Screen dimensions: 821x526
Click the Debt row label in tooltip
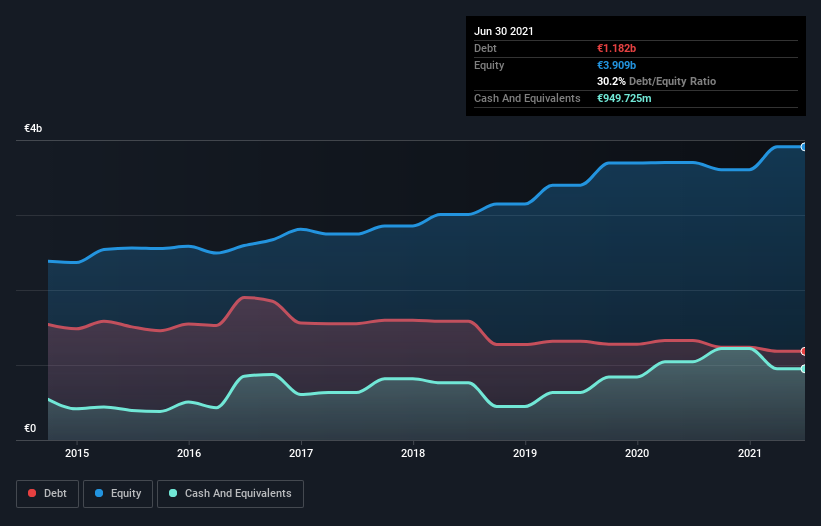pyautogui.click(x=485, y=48)
